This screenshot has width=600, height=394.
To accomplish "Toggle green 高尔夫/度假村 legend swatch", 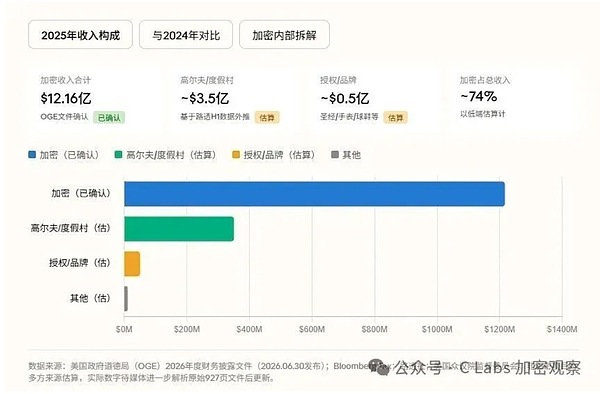I will (118, 155).
